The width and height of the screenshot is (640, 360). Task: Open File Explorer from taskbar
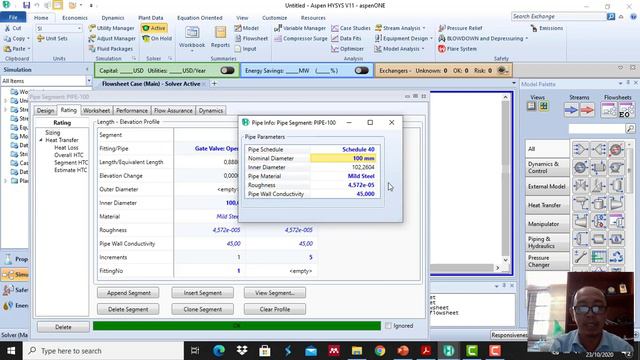pyautogui.click(x=357, y=351)
